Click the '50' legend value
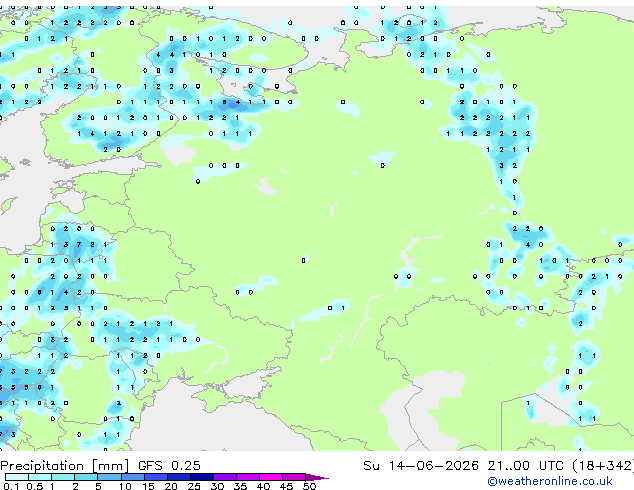Screen dimensions: 634x490 (309, 486)
